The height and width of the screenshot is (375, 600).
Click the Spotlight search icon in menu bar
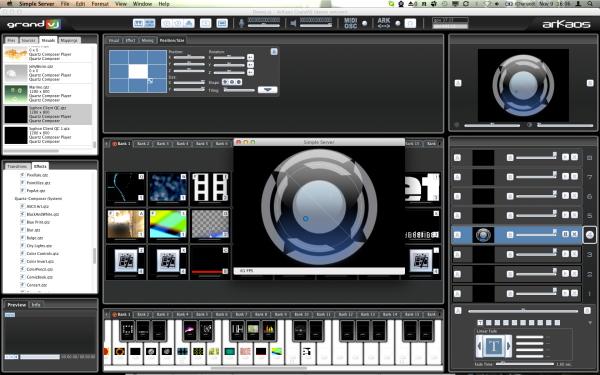(590, 4)
